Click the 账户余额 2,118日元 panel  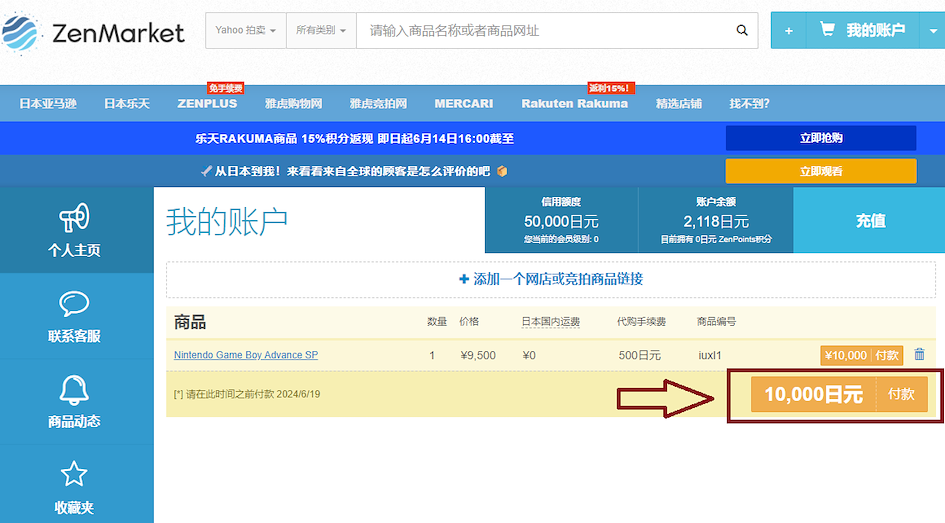(x=716, y=220)
